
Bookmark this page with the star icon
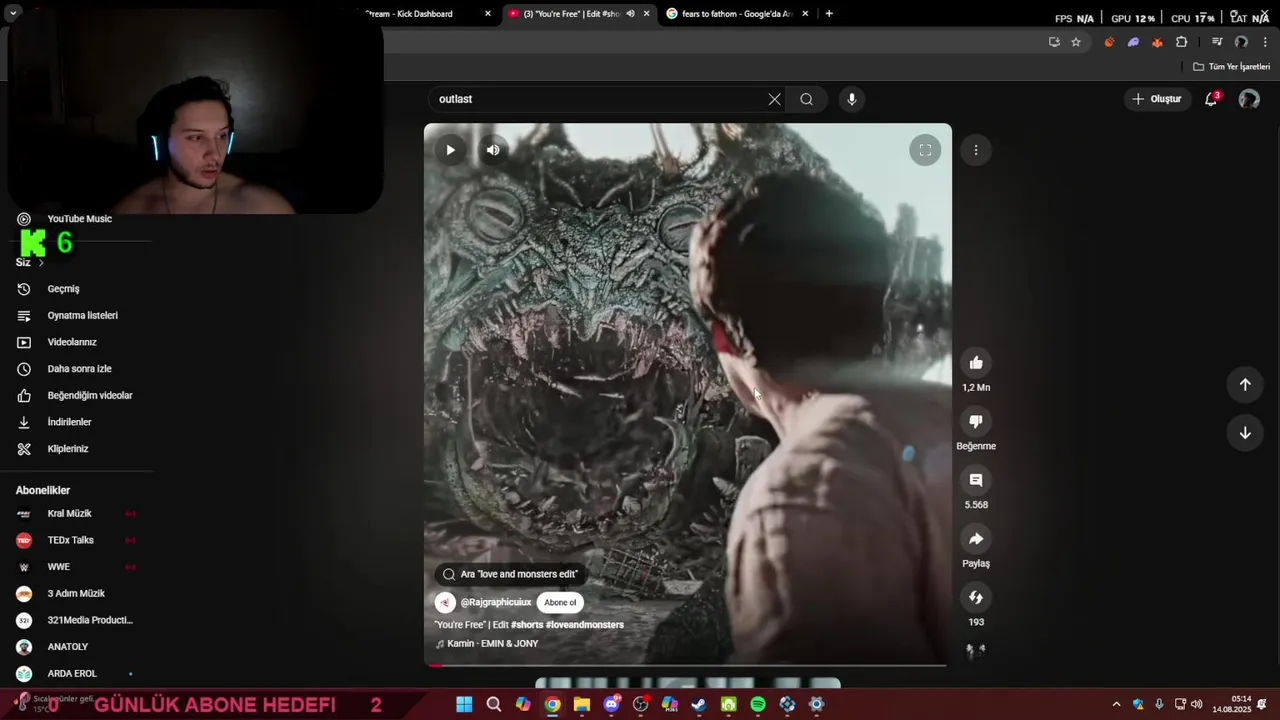pyautogui.click(x=1076, y=42)
